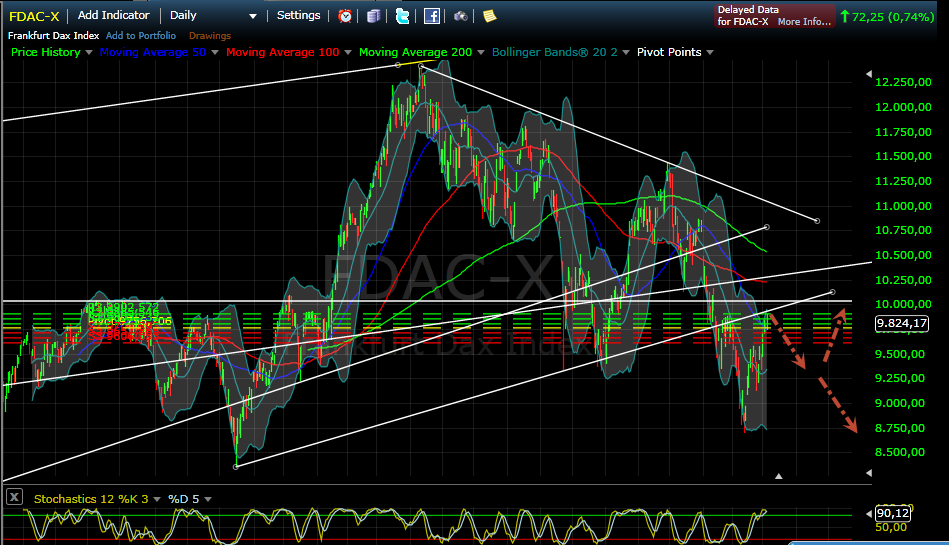The width and height of the screenshot is (949, 545).
Task: Share chart via the Twitter icon
Action: coord(402,16)
